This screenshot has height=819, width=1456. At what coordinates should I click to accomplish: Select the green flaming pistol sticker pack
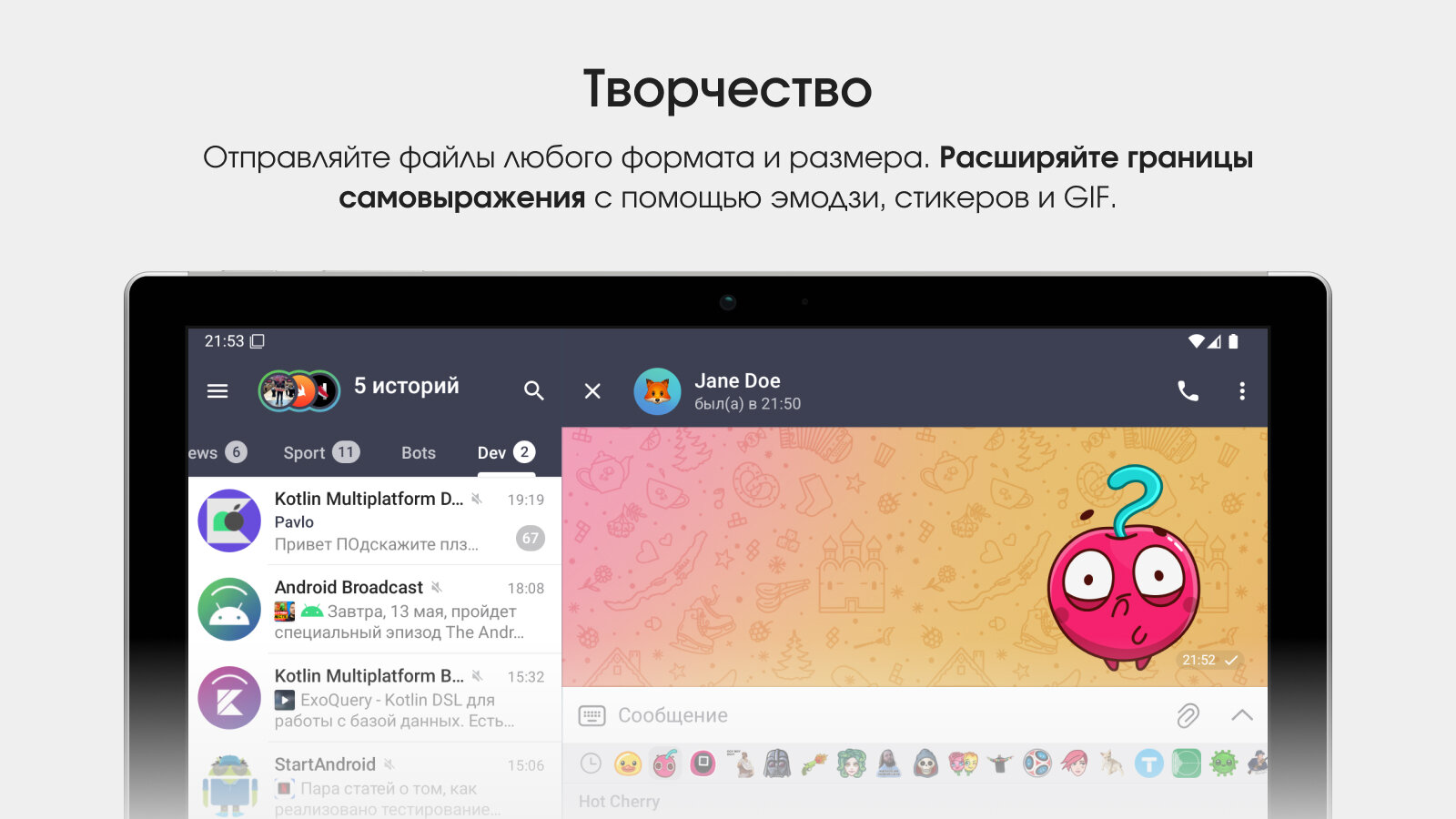tap(814, 763)
